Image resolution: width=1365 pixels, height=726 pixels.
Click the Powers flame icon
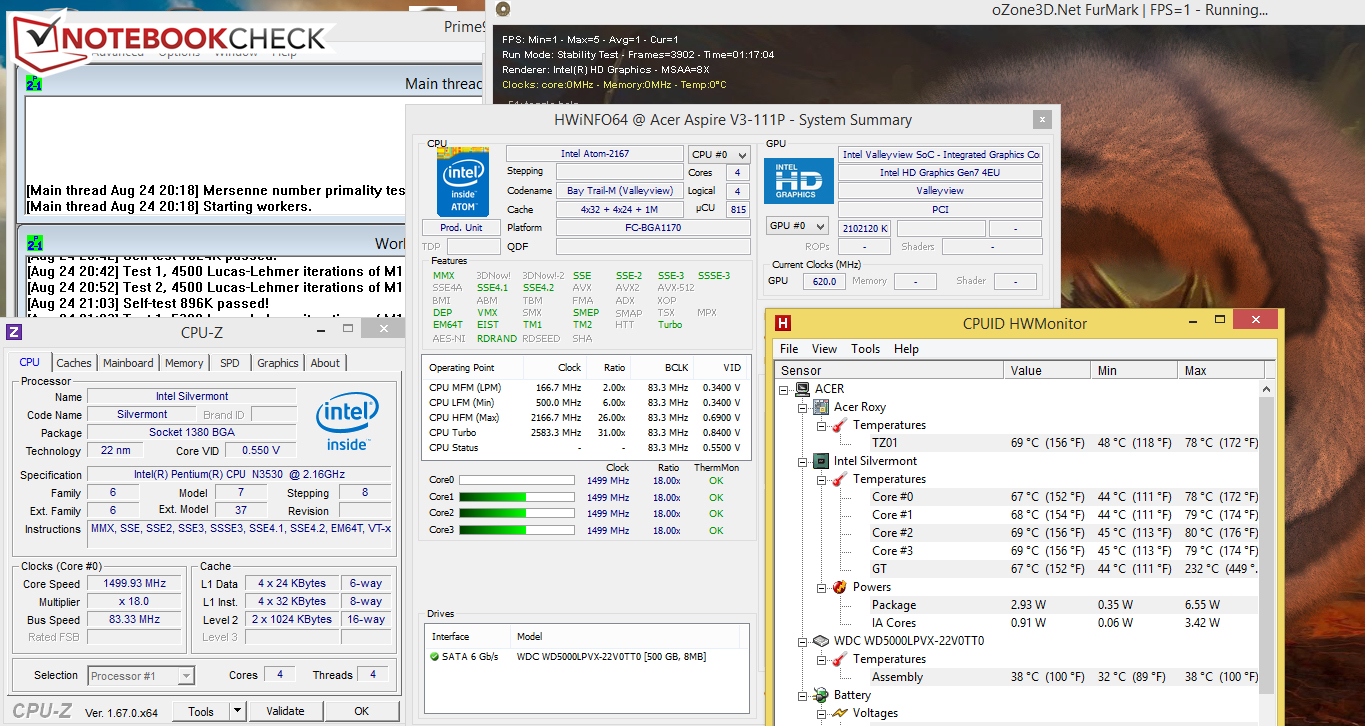(x=839, y=587)
